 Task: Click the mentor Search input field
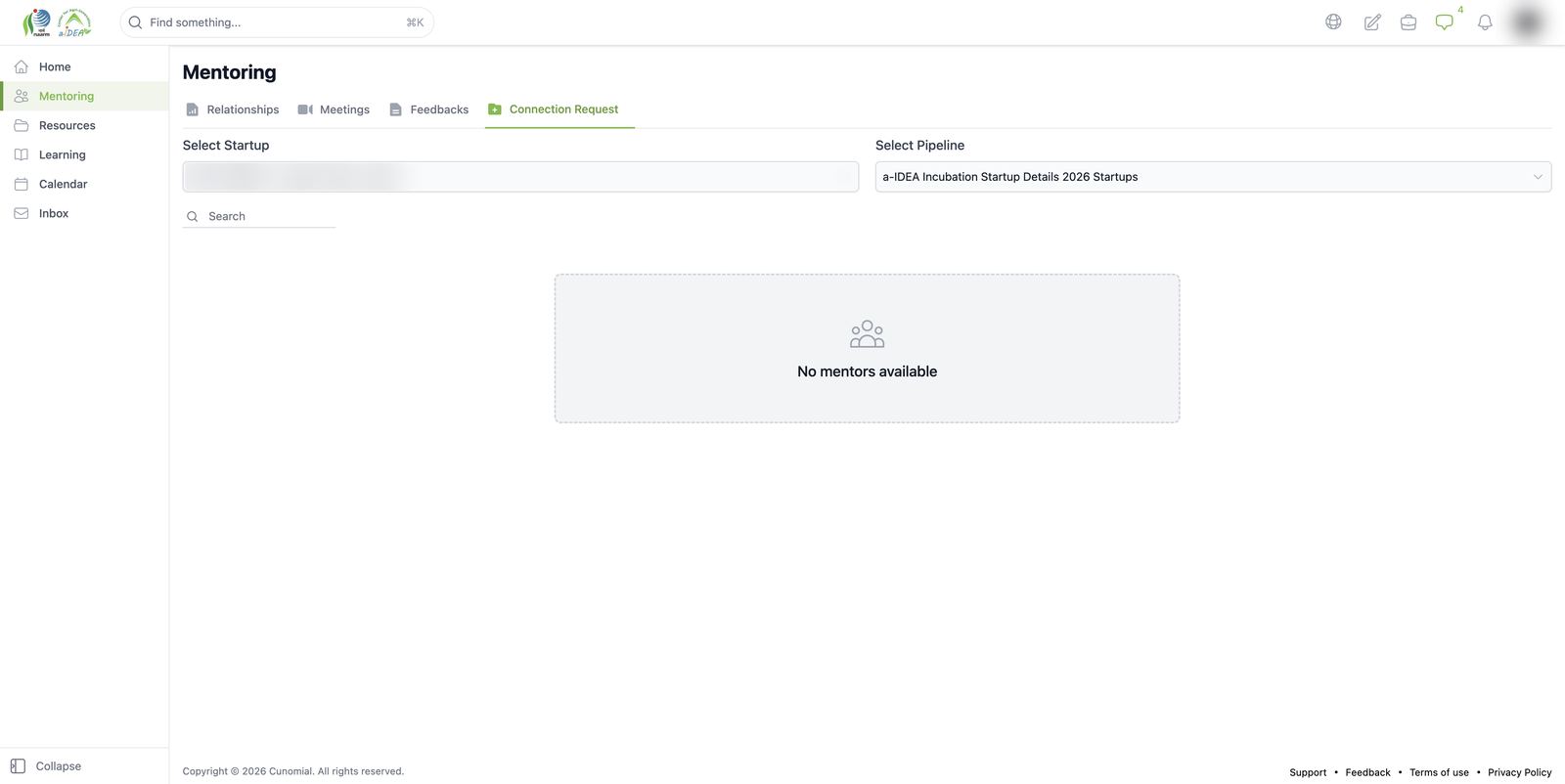click(259, 216)
